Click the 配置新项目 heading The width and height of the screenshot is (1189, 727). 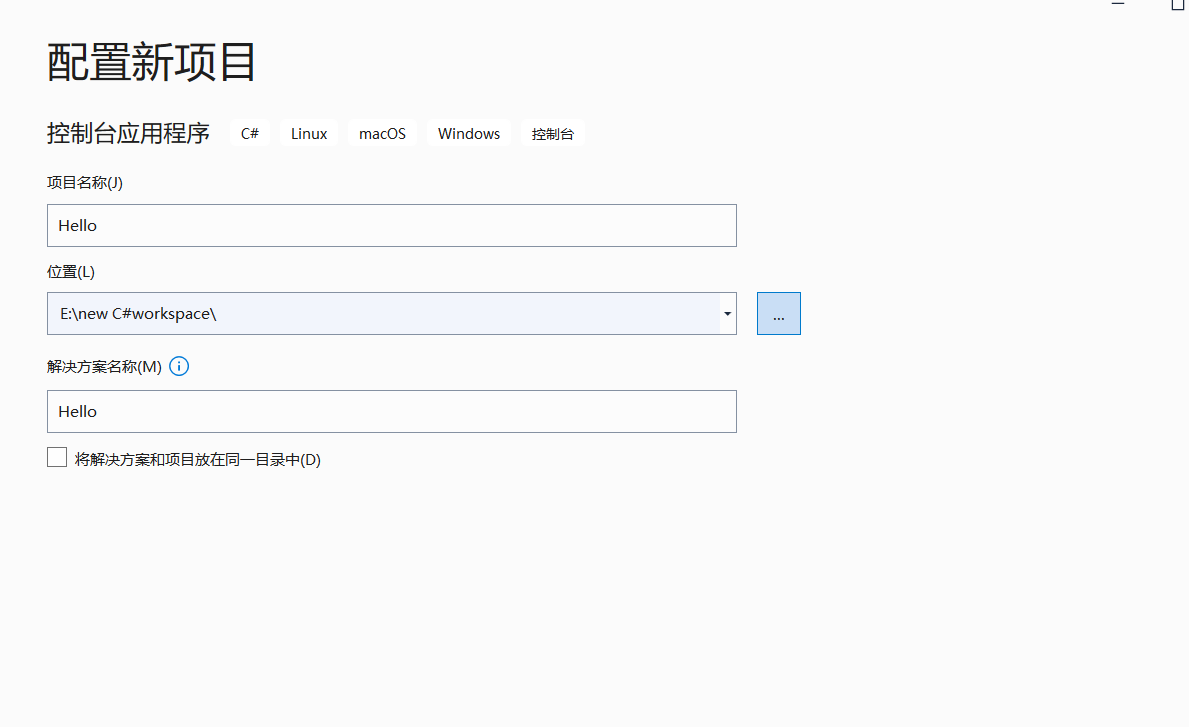click(152, 62)
